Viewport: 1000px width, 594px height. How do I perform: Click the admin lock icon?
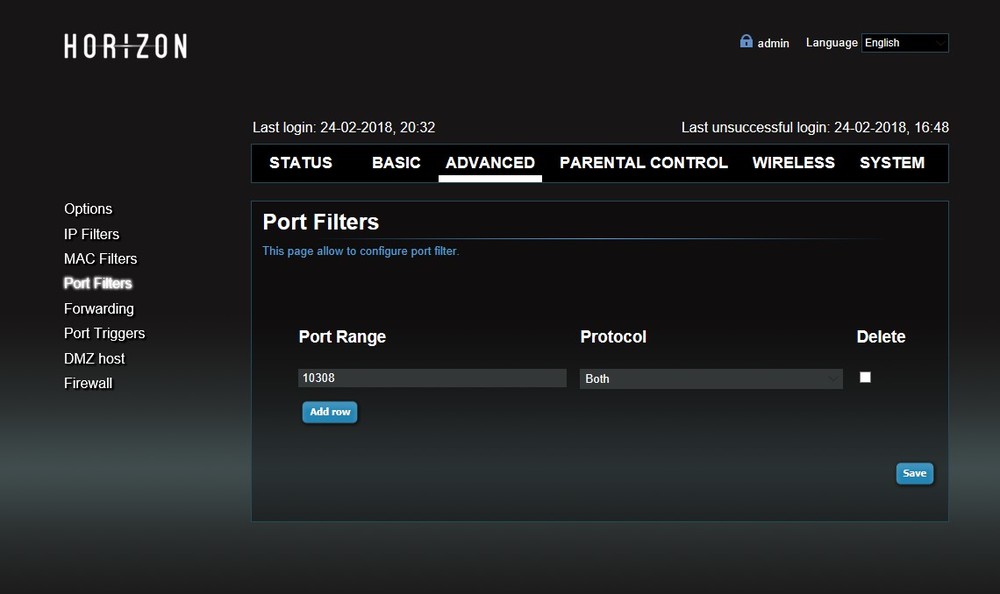[x=746, y=42]
